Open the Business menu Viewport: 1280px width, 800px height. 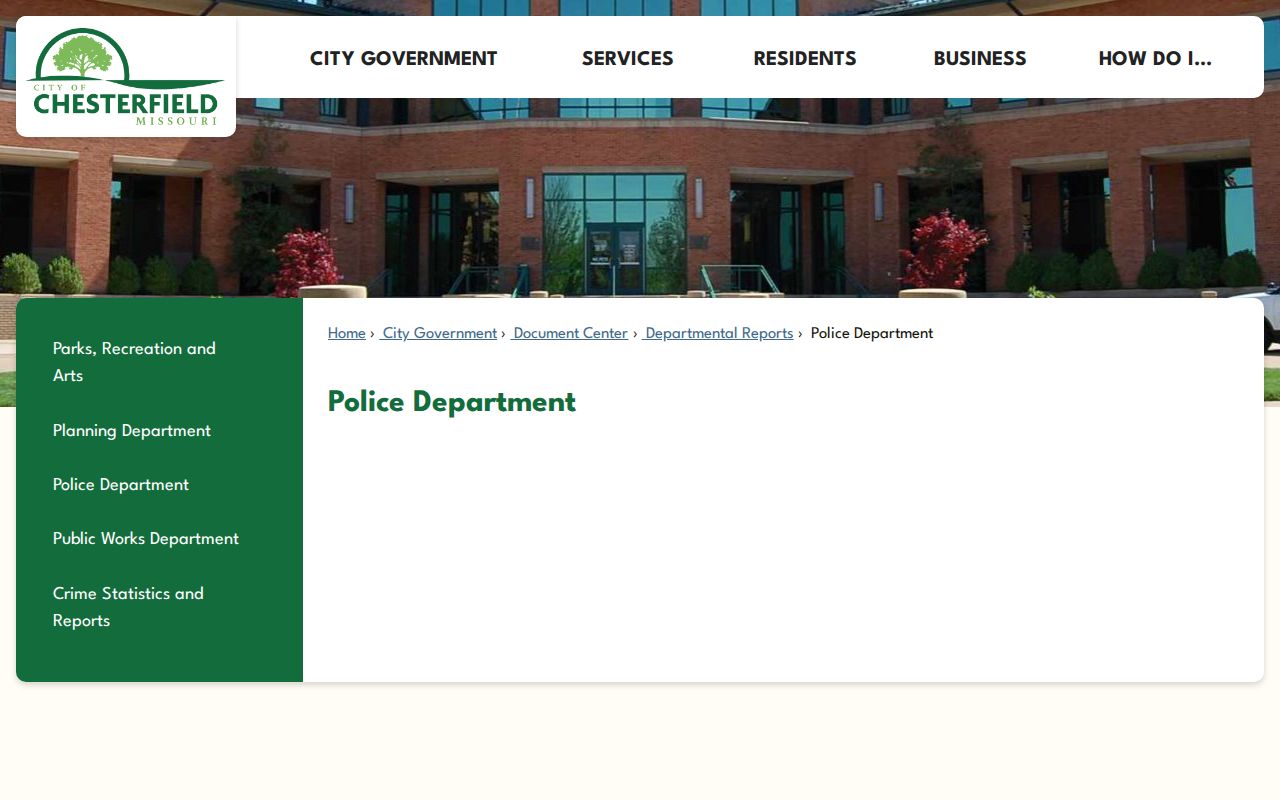click(980, 58)
